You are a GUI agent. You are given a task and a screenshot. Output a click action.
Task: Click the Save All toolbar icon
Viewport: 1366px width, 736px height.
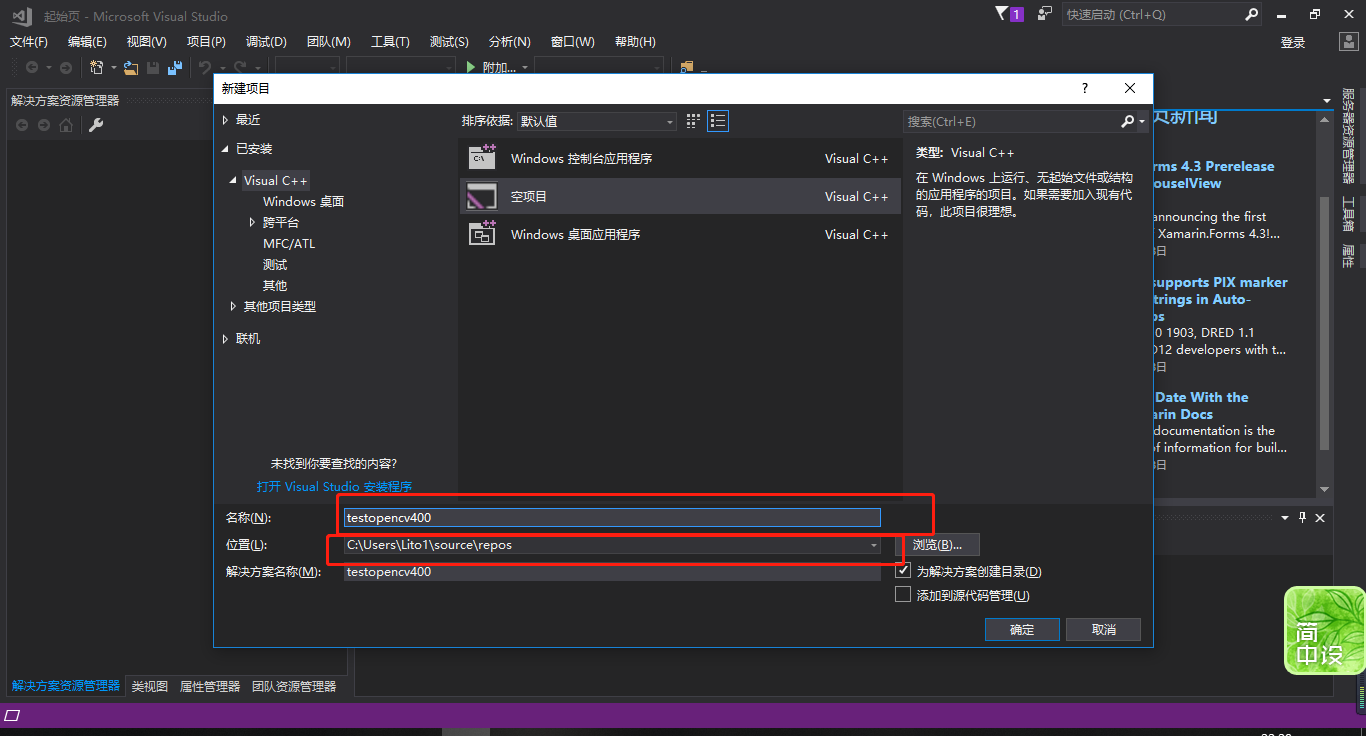pos(174,66)
